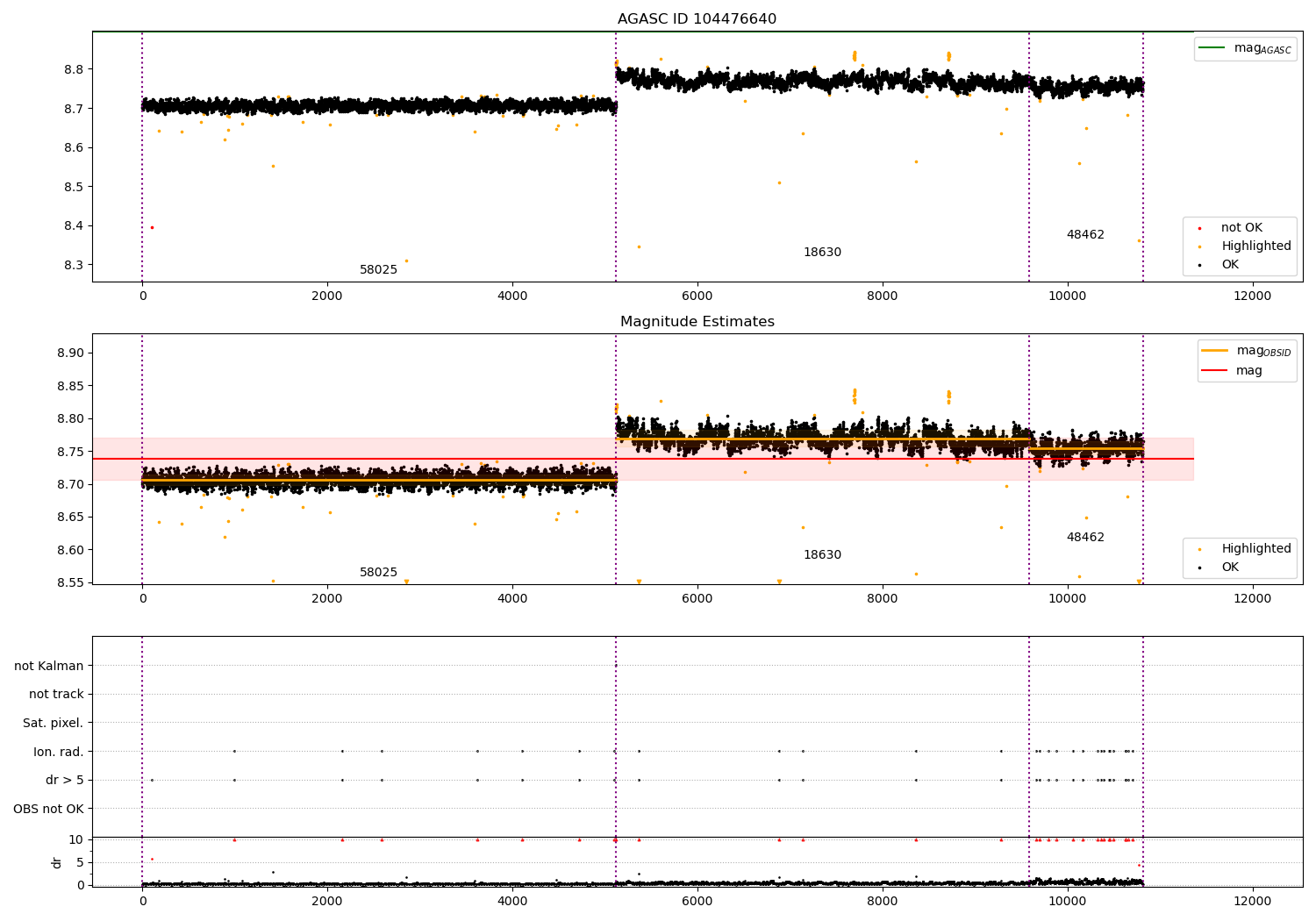Select 'not OK' legend entry in top plot
This screenshot has height=921, width=1316.
pos(1241,228)
